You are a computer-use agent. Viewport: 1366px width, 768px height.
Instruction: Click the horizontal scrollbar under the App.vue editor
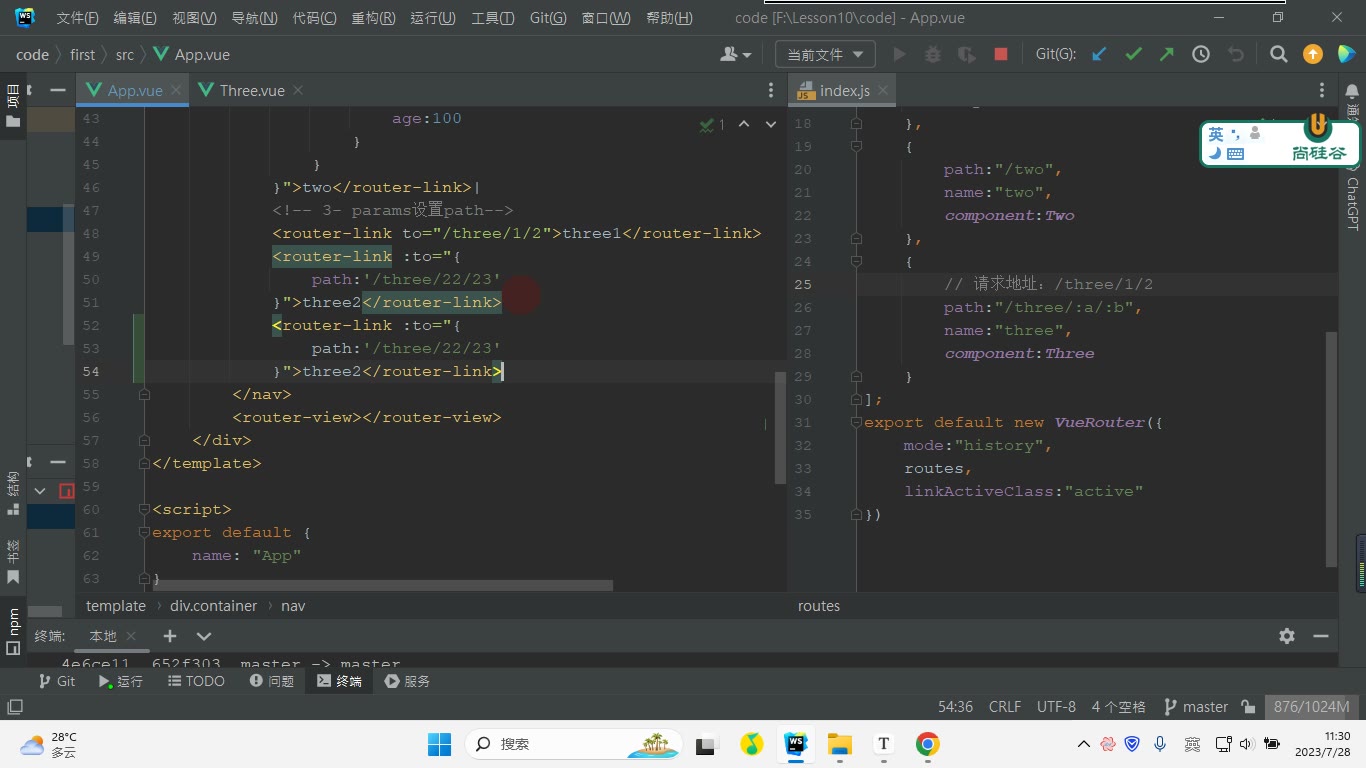[382, 585]
